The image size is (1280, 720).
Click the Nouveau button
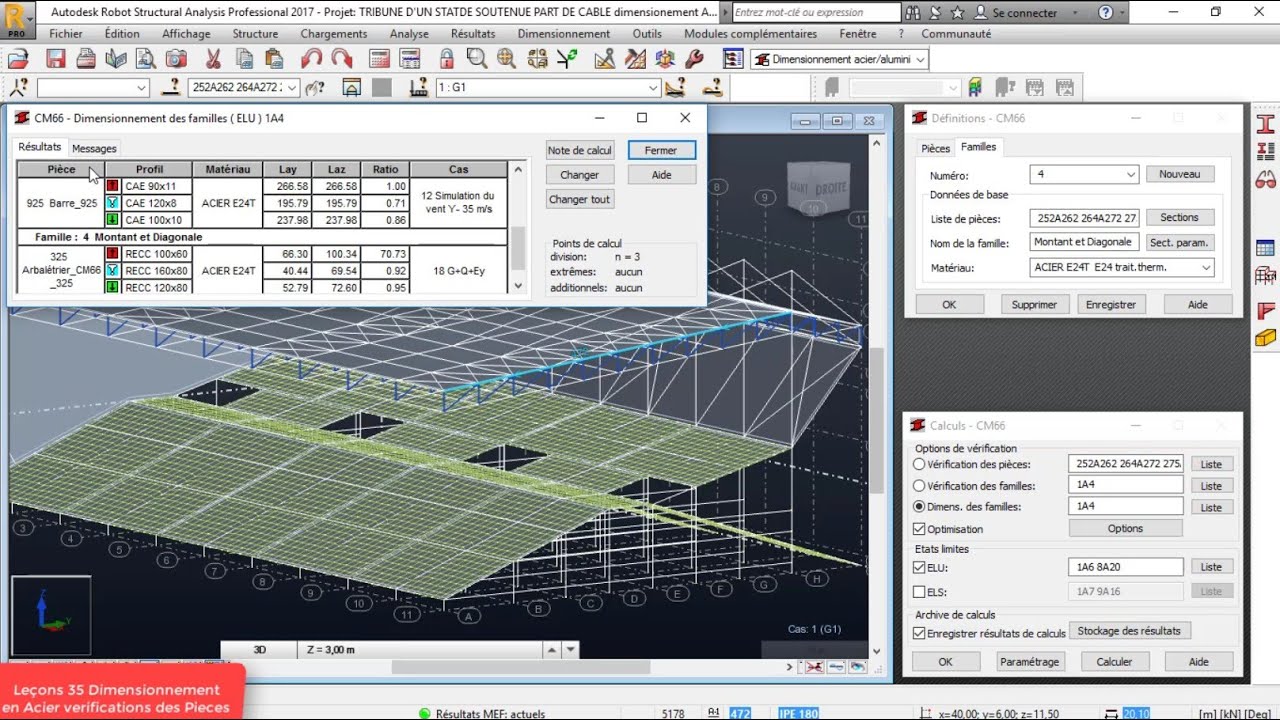[1180, 174]
